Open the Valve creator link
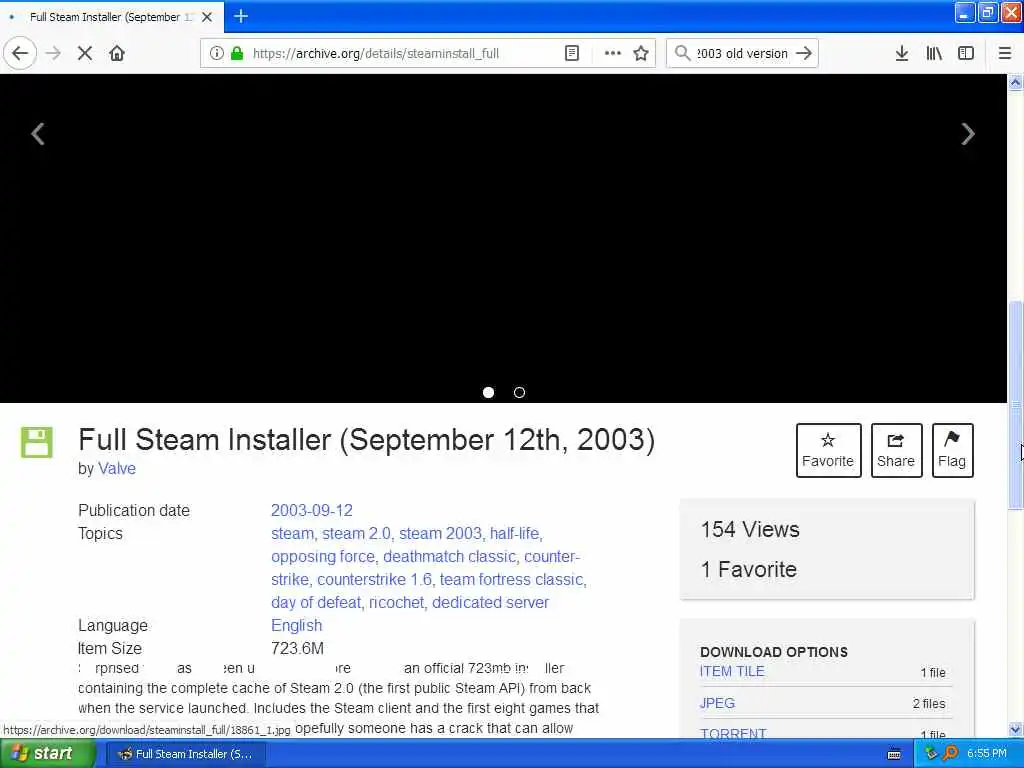 [x=117, y=468]
